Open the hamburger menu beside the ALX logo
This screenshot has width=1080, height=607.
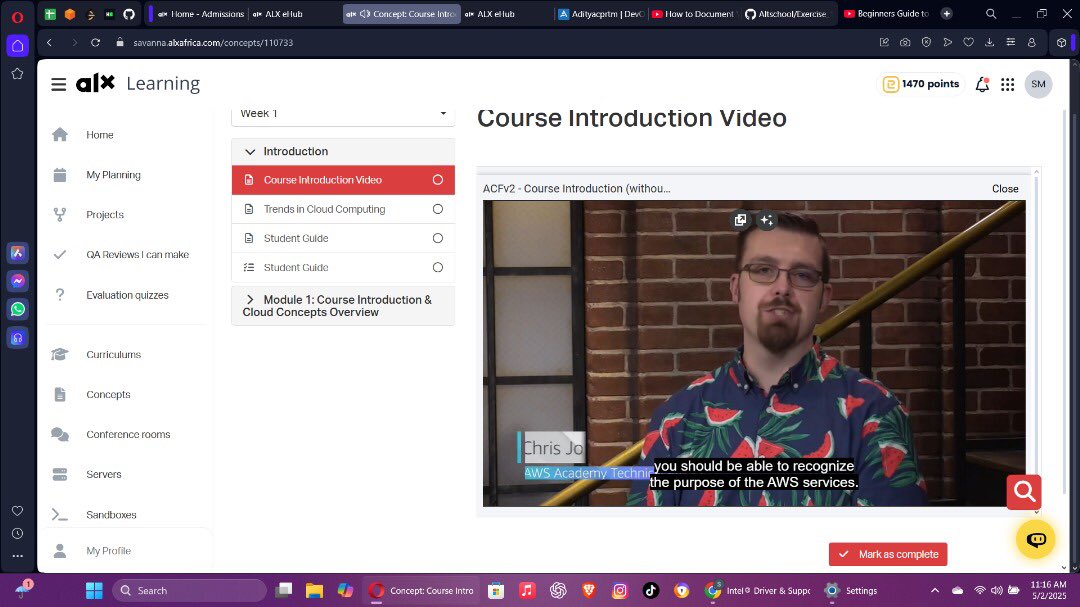59,84
